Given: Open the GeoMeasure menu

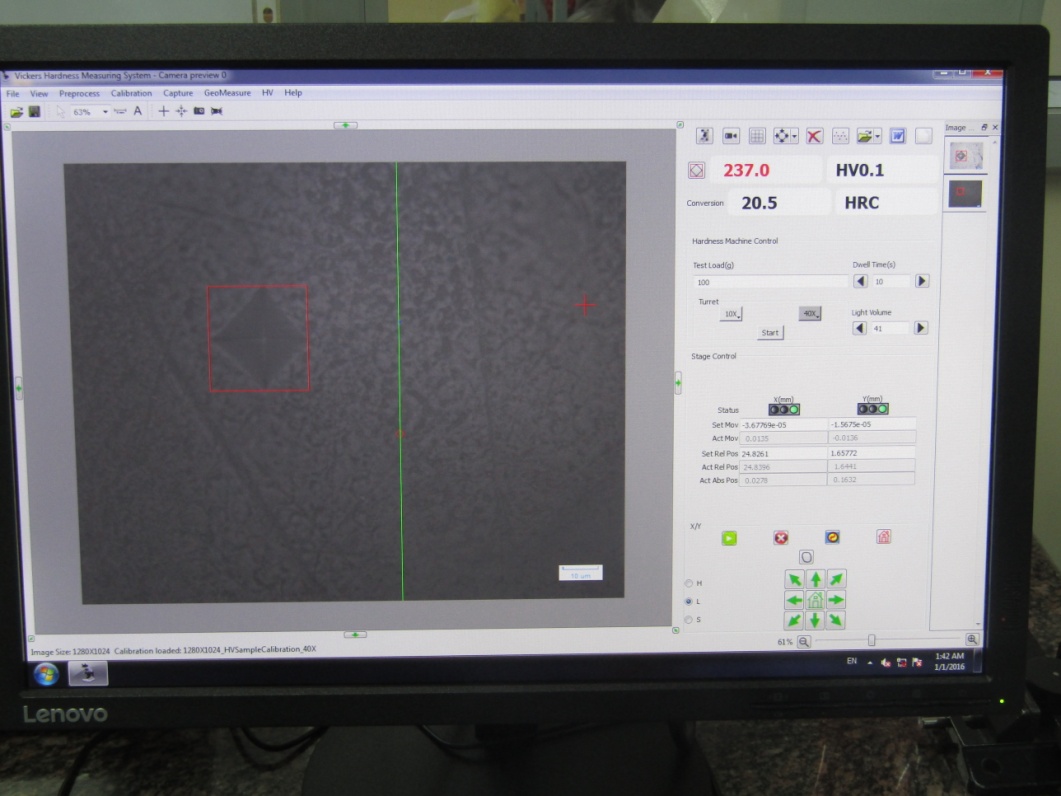Looking at the screenshot, I should (x=227, y=93).
